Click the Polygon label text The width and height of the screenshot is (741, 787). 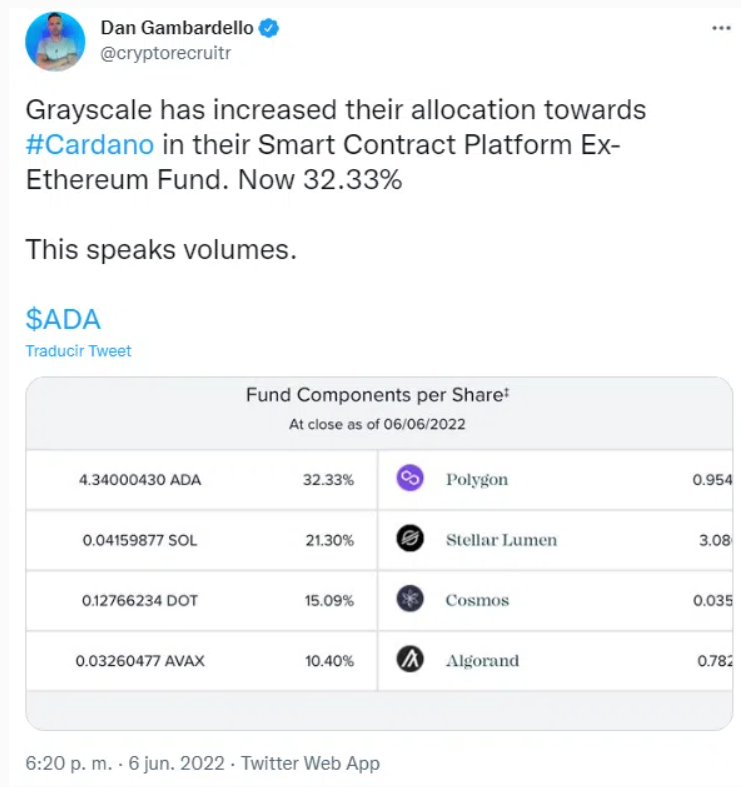click(x=477, y=480)
